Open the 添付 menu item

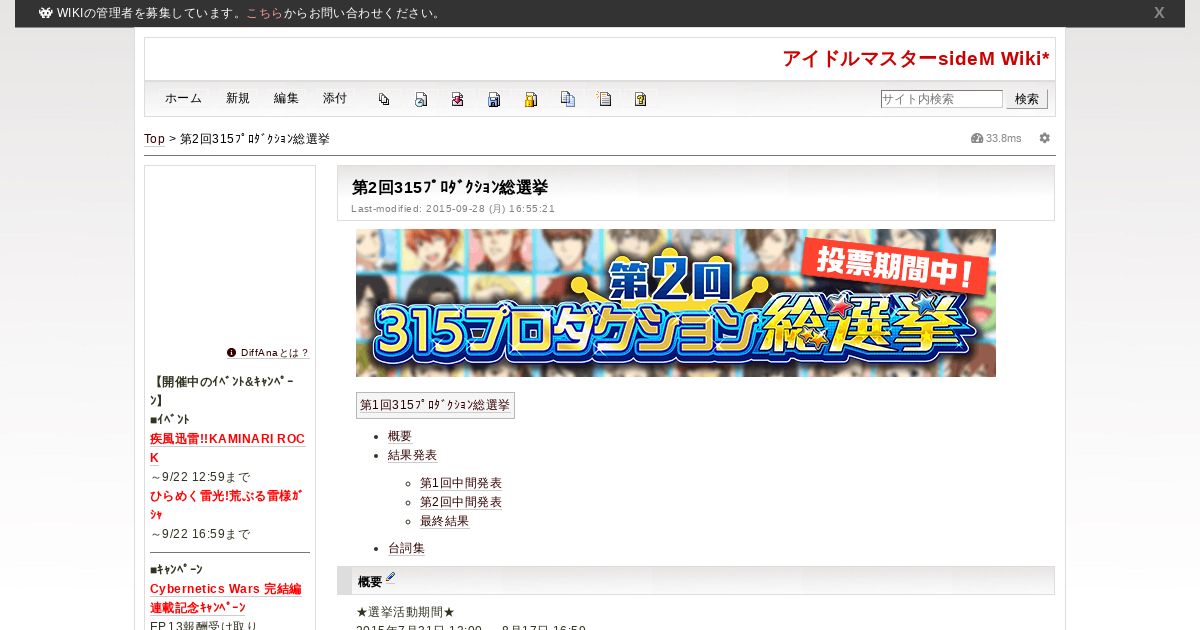coord(335,99)
